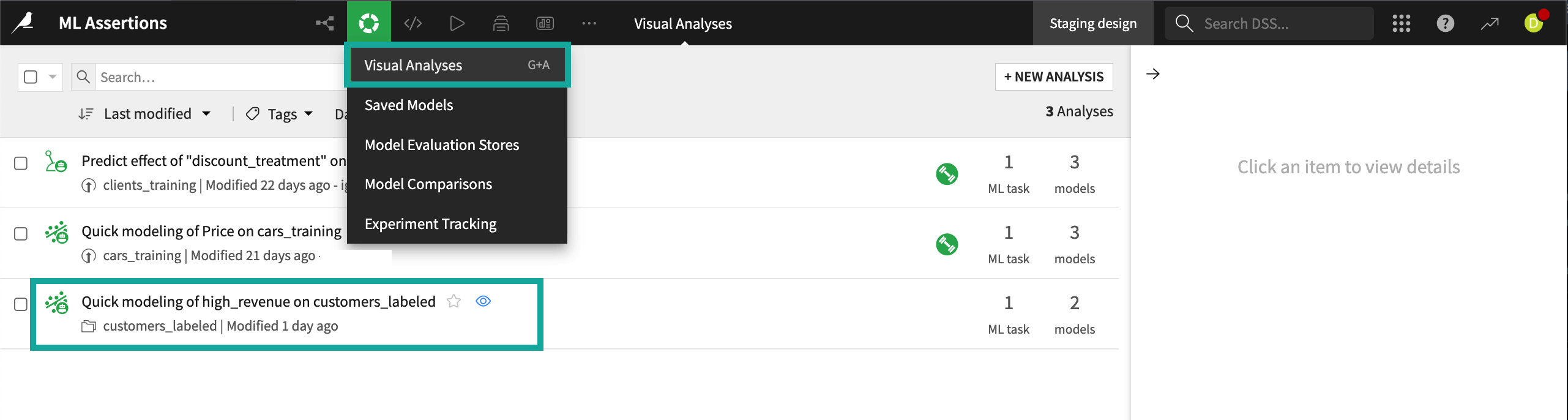Open notebooks via the code </> icon
This screenshot has width=1568, height=420.
coord(413,23)
